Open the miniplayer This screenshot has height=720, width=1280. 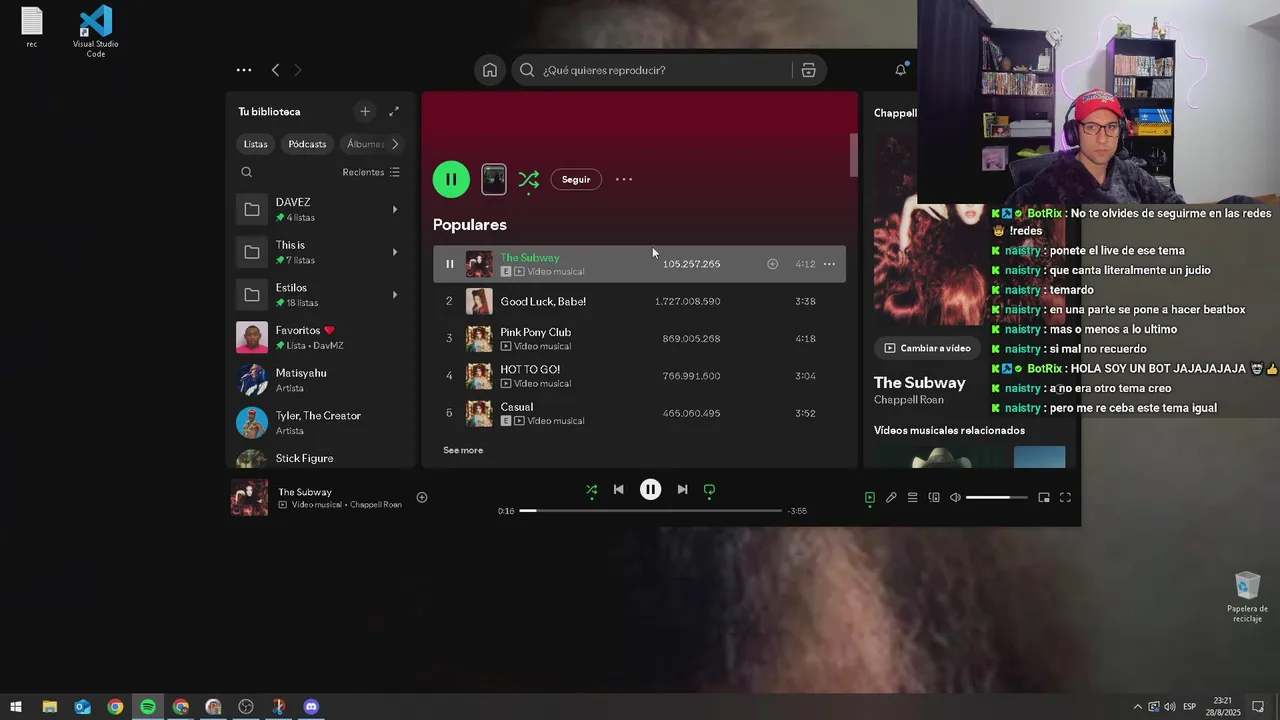tap(1044, 498)
